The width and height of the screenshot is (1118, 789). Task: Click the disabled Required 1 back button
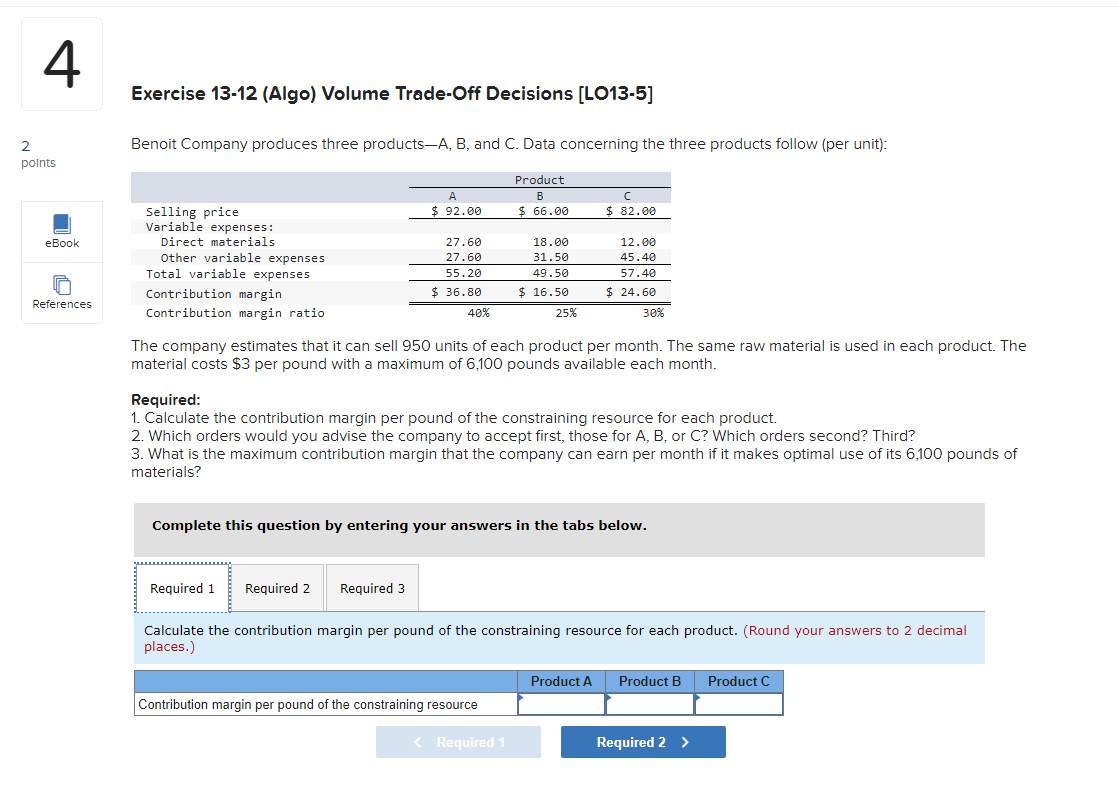click(x=458, y=742)
